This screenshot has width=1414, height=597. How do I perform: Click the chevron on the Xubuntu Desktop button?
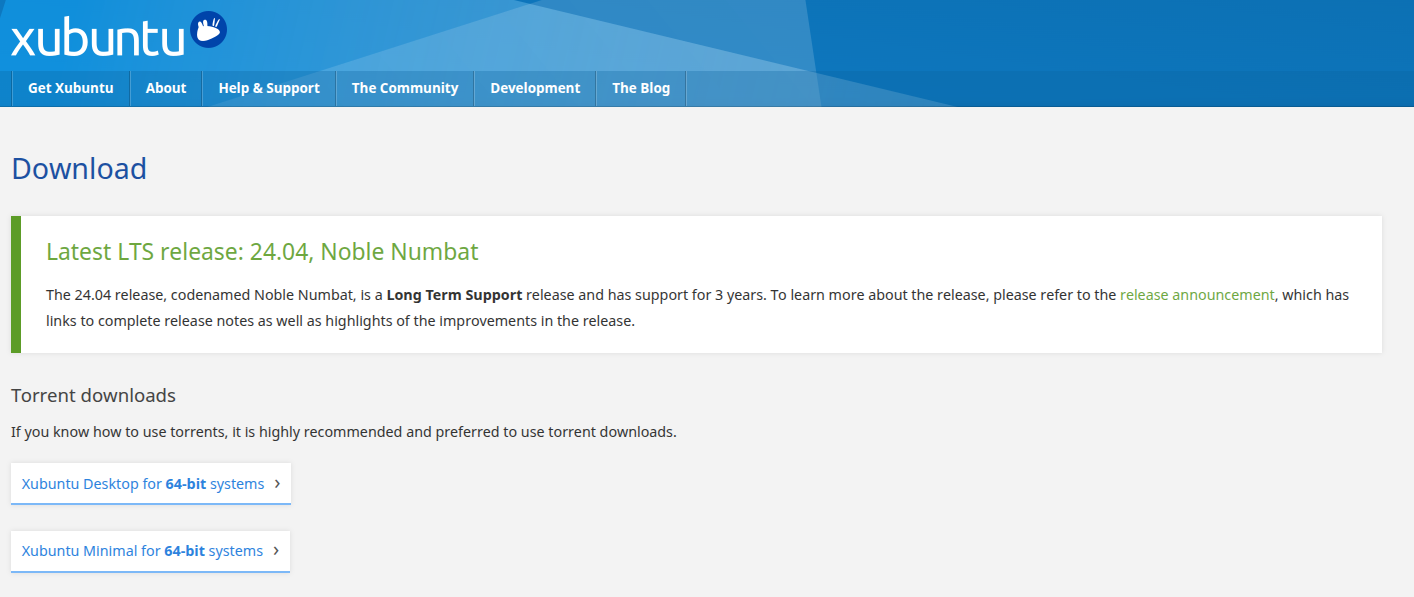pos(277,484)
